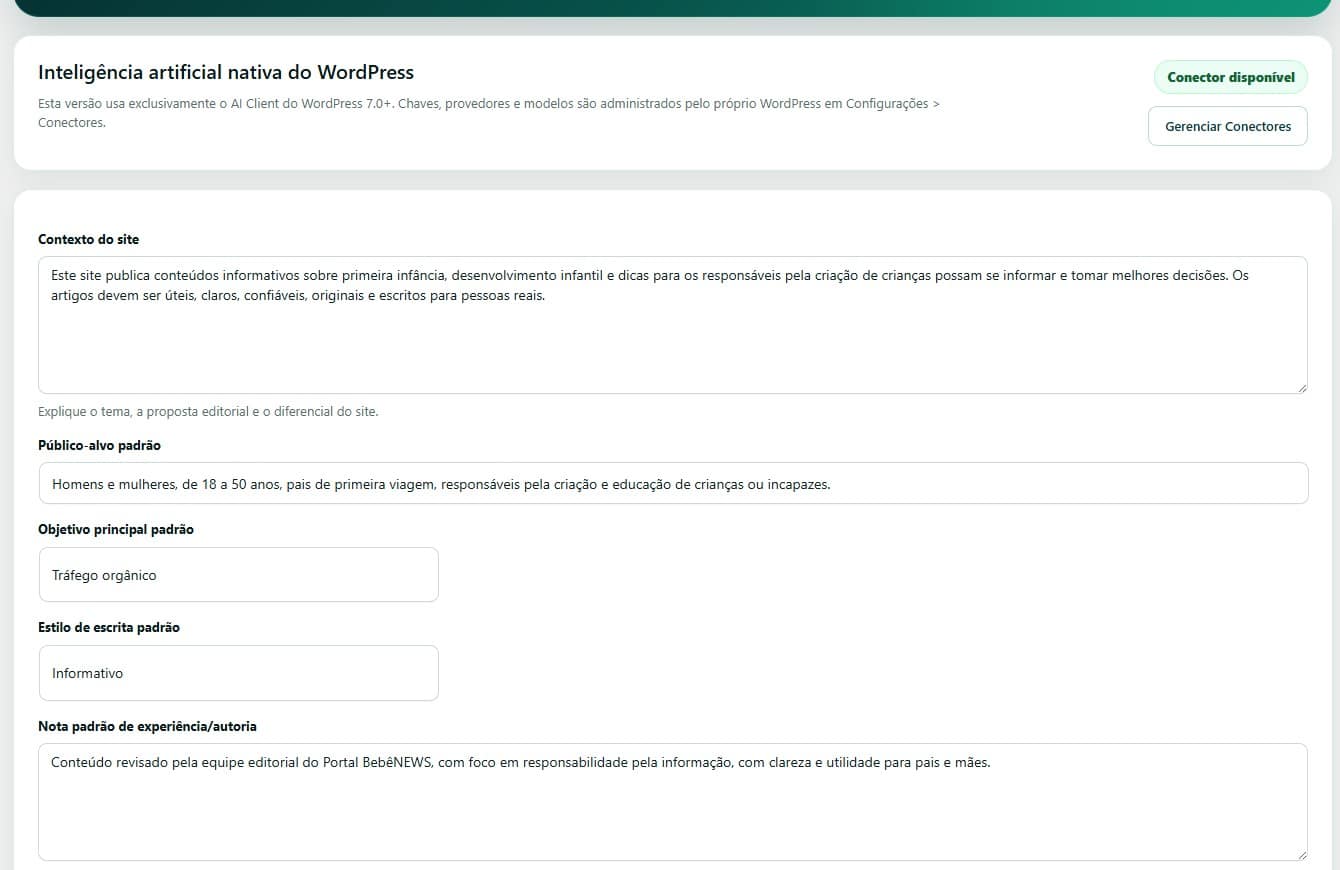Image resolution: width=1340 pixels, height=870 pixels.
Task: Click the authorship note textarea resize handle
Action: tap(1300, 854)
